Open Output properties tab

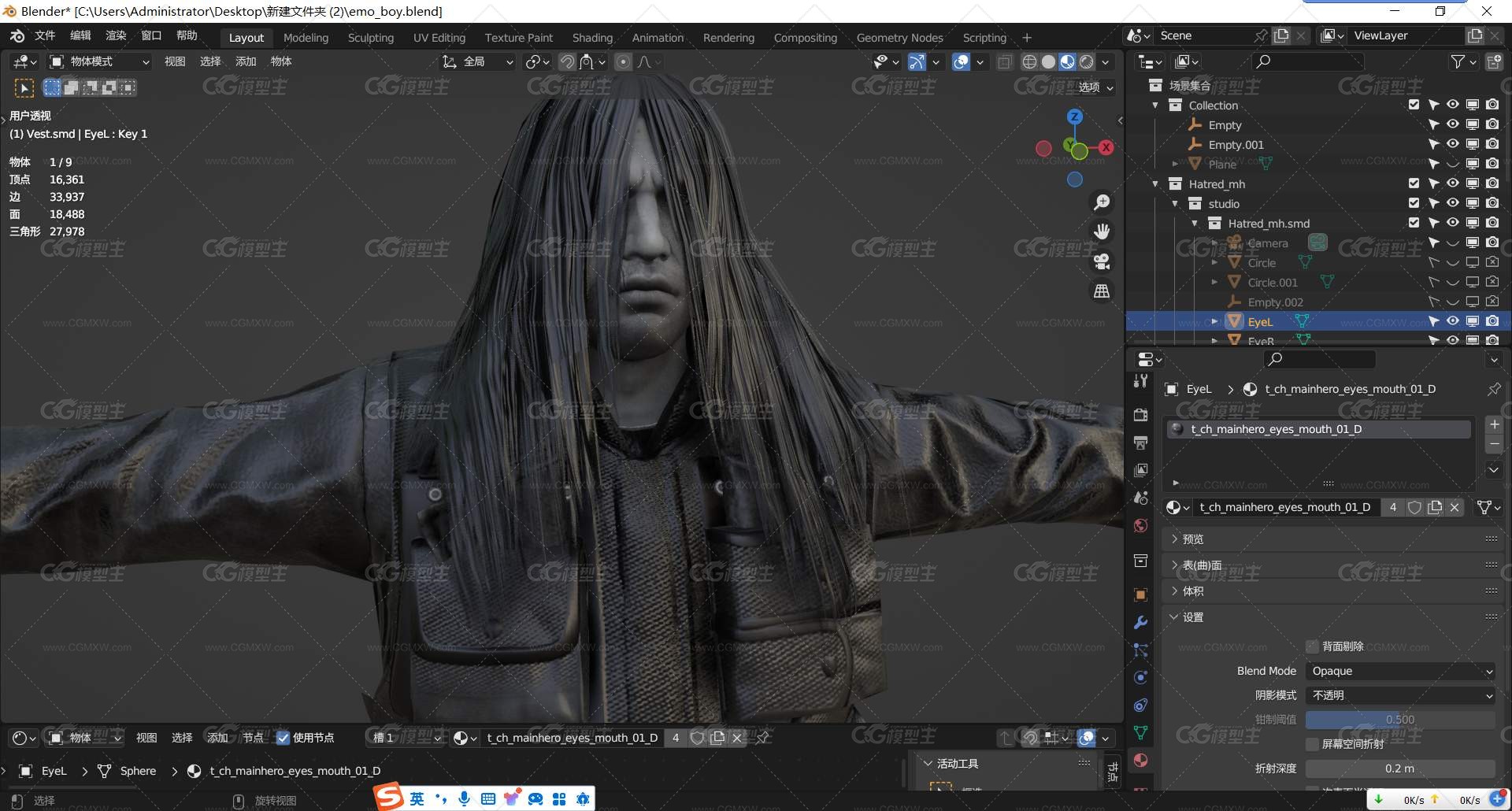(1140, 443)
